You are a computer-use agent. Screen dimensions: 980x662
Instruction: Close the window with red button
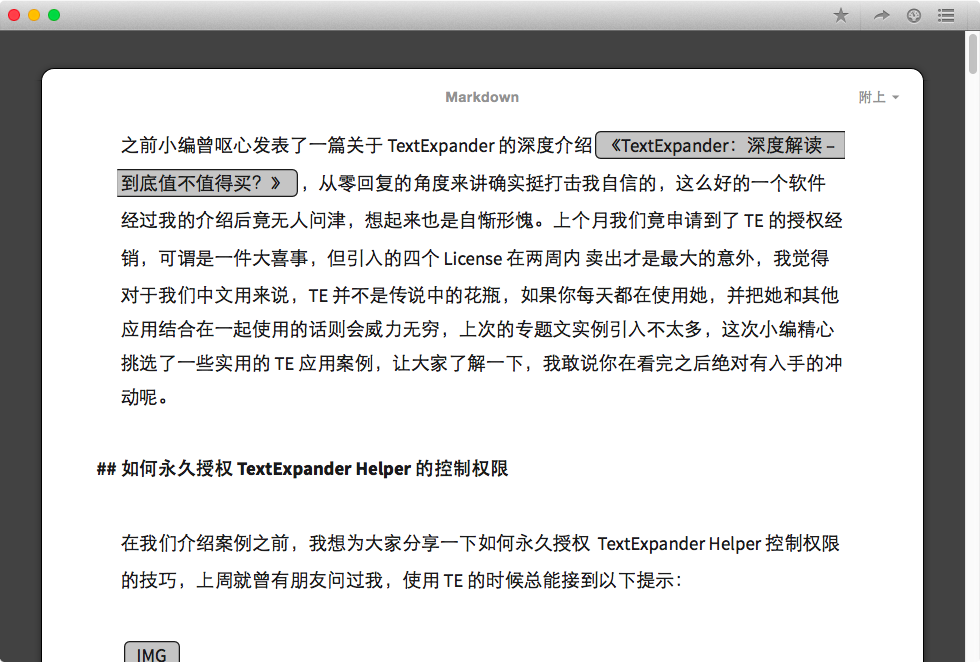pyautogui.click(x=14, y=15)
